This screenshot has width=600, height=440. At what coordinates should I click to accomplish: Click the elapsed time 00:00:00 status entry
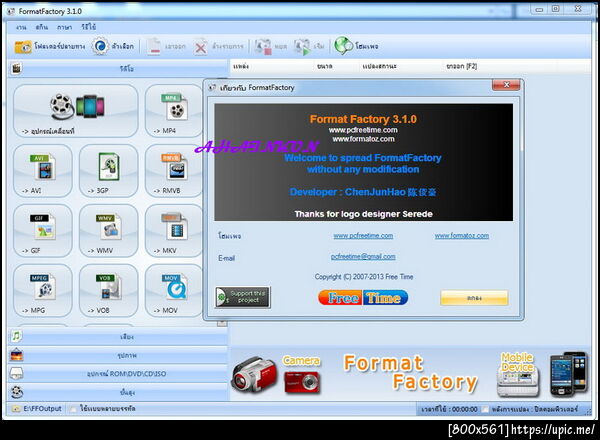point(449,409)
